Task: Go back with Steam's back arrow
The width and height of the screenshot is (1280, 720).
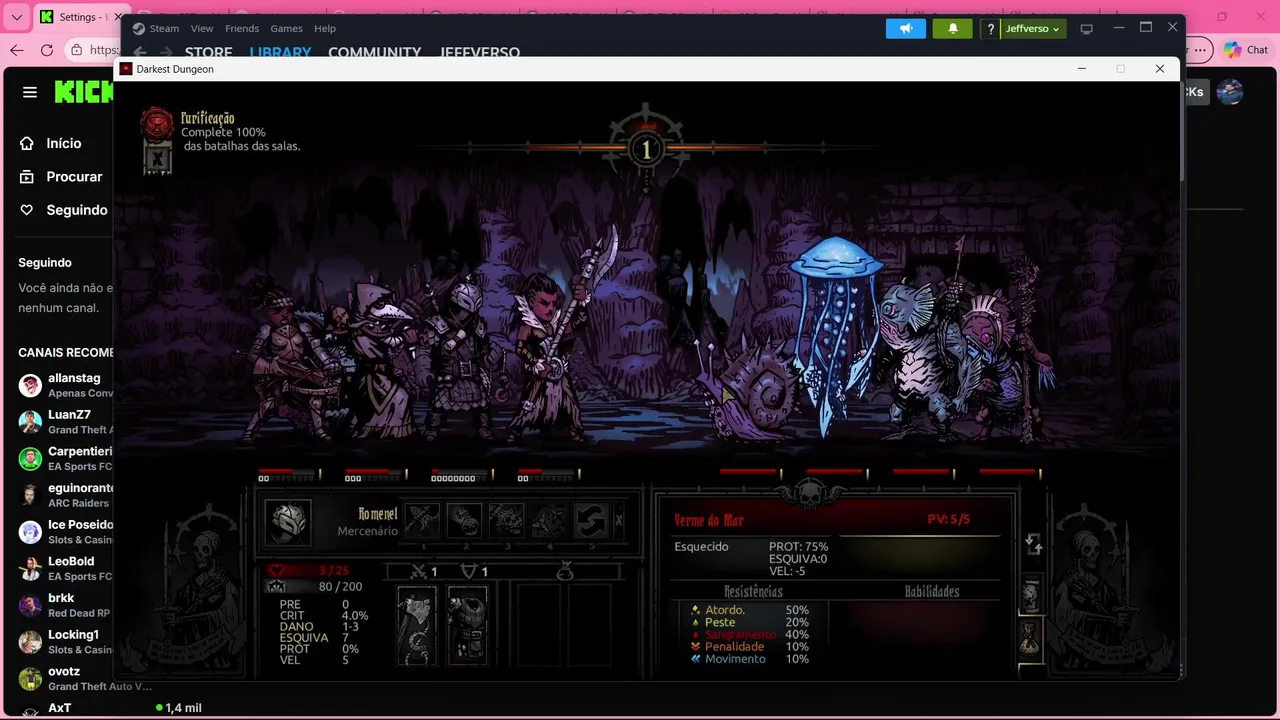Action: click(x=140, y=52)
